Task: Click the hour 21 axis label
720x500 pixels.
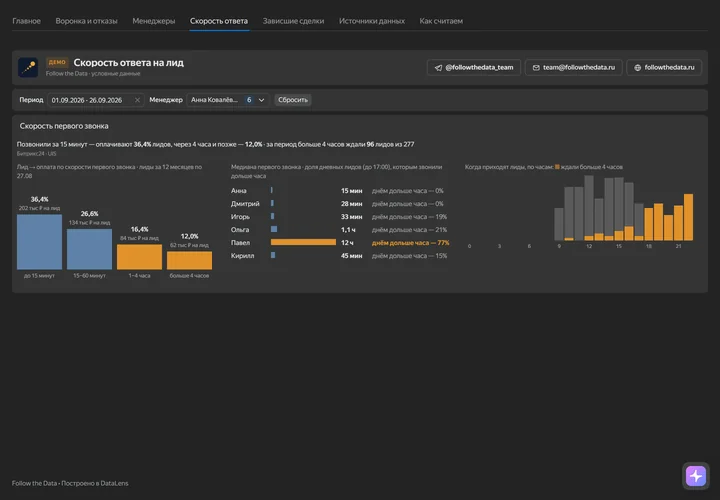Action: 678,246
